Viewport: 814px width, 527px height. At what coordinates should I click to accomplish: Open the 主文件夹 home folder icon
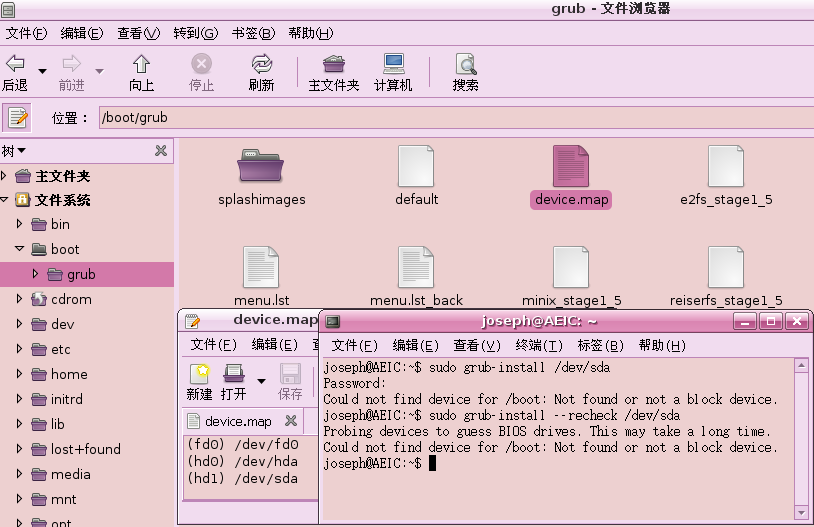(x=333, y=64)
